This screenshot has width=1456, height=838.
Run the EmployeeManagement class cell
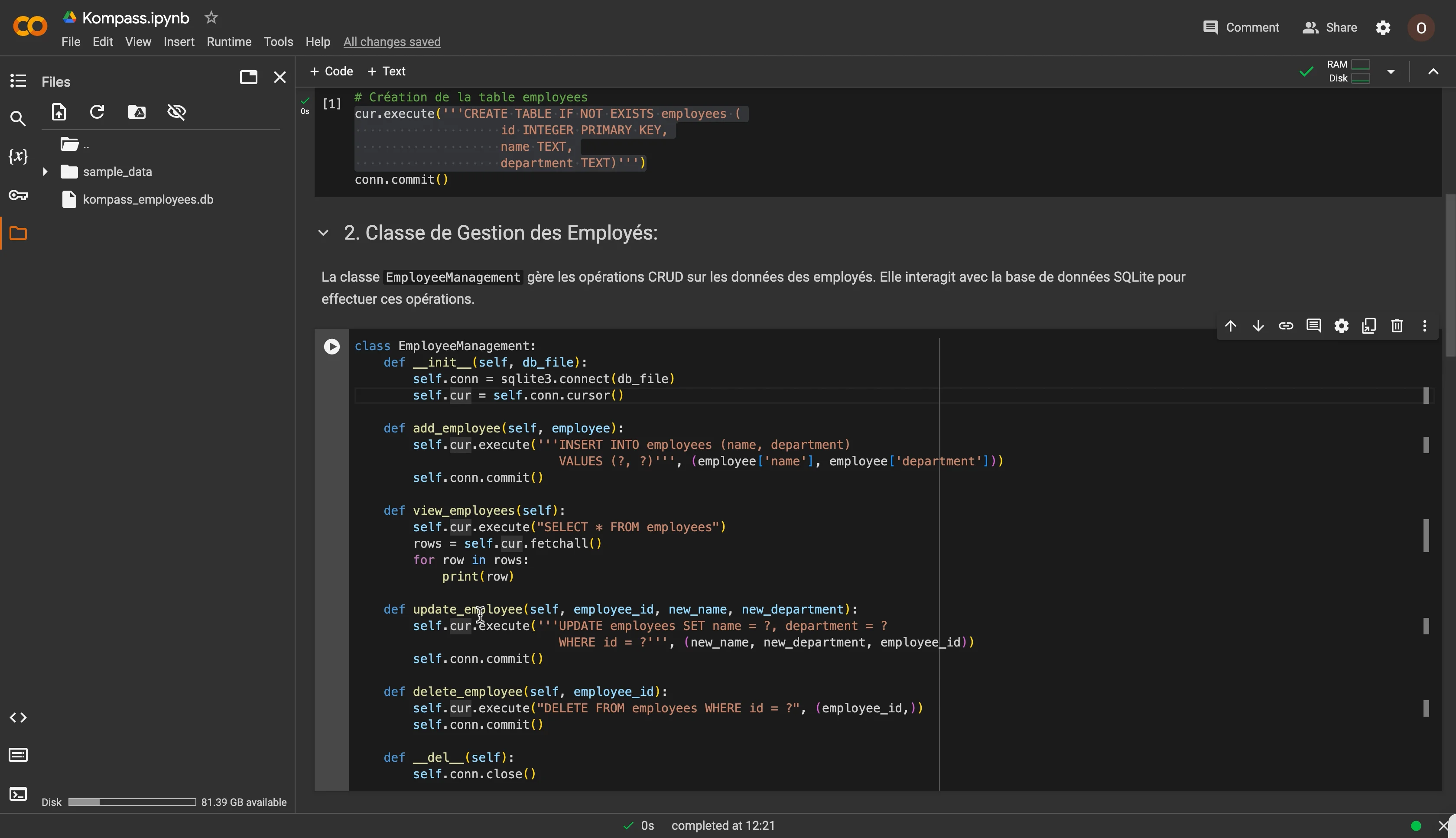(332, 346)
